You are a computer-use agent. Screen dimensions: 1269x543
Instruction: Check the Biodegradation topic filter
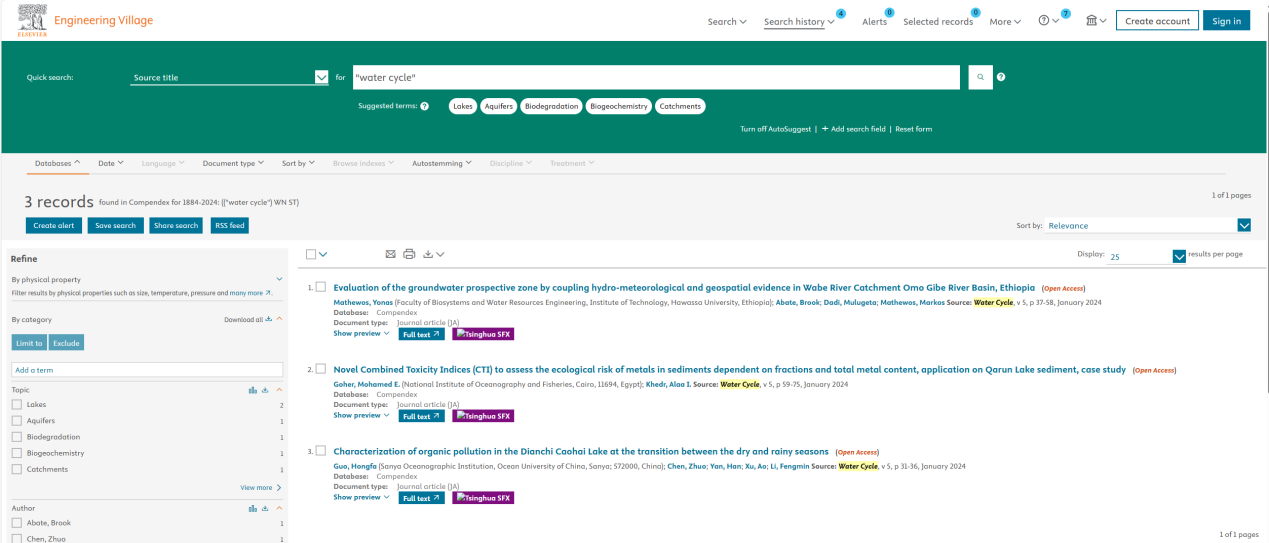coord(17,437)
